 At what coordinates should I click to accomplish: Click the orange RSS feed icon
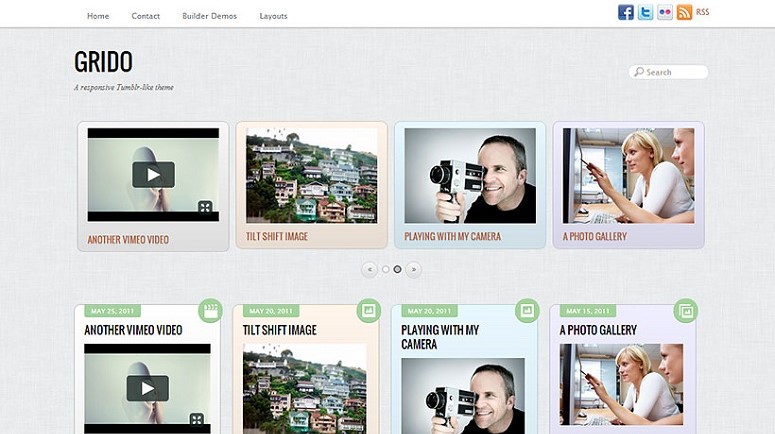pyautogui.click(x=685, y=12)
